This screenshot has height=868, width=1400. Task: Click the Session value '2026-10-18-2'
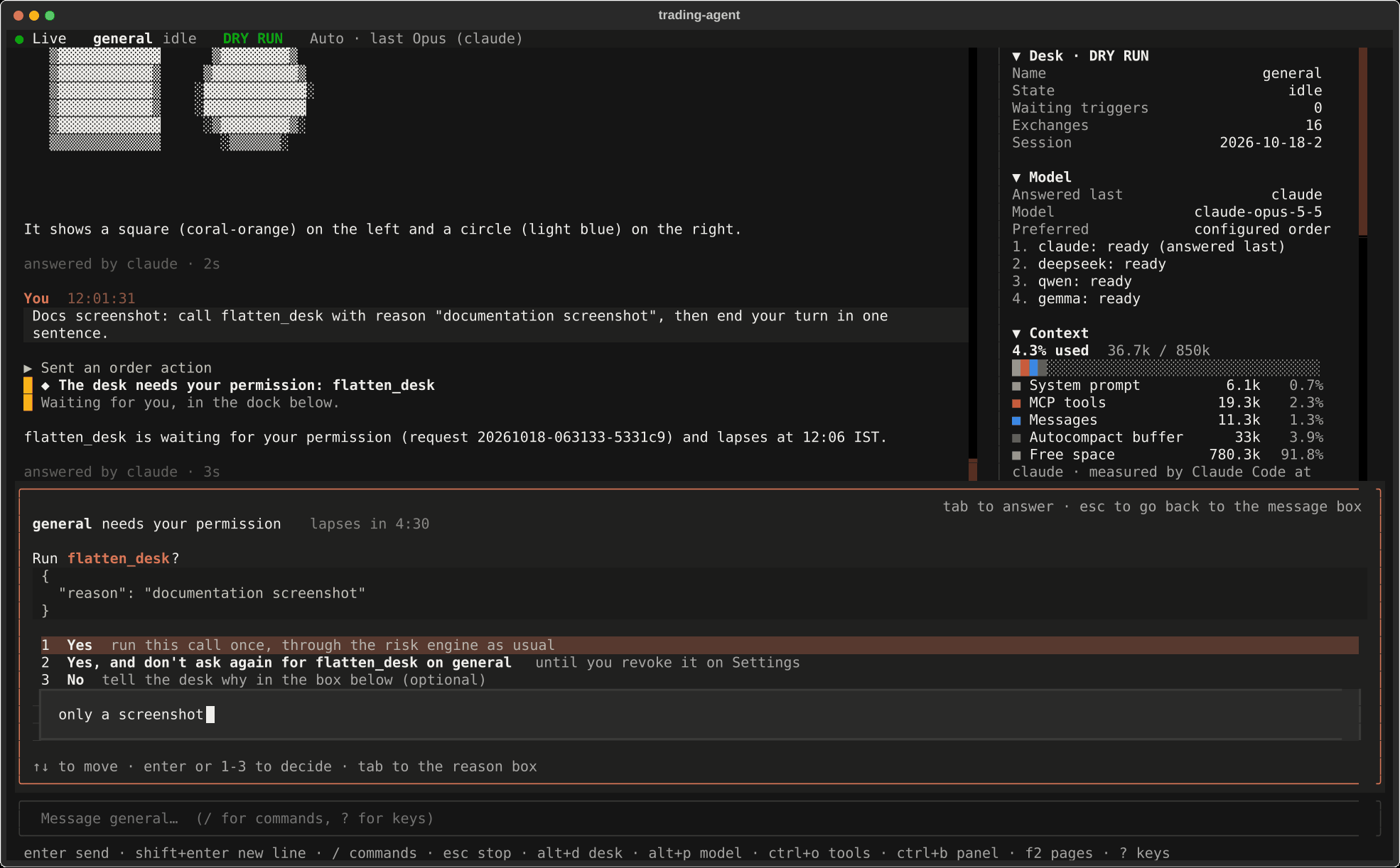(x=1271, y=143)
